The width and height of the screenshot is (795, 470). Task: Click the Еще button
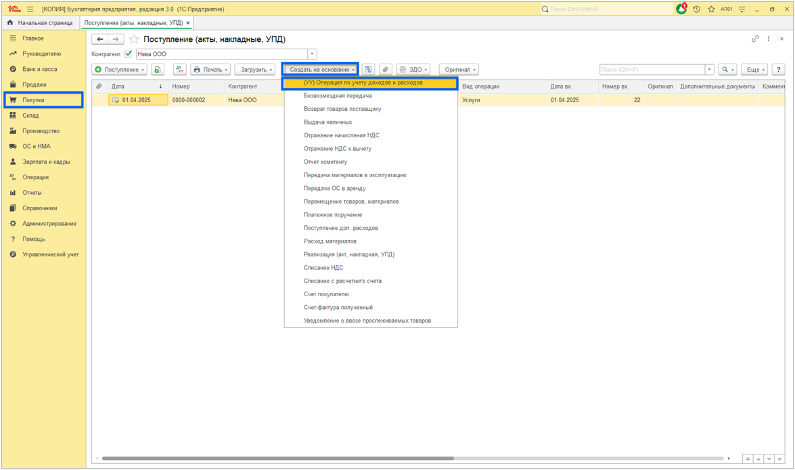[x=755, y=70]
